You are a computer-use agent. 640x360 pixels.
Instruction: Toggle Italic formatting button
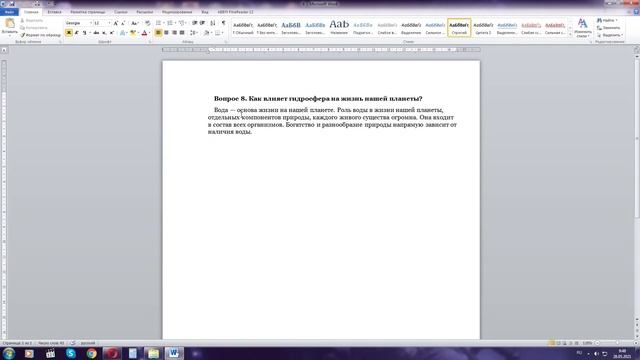tap(76, 33)
